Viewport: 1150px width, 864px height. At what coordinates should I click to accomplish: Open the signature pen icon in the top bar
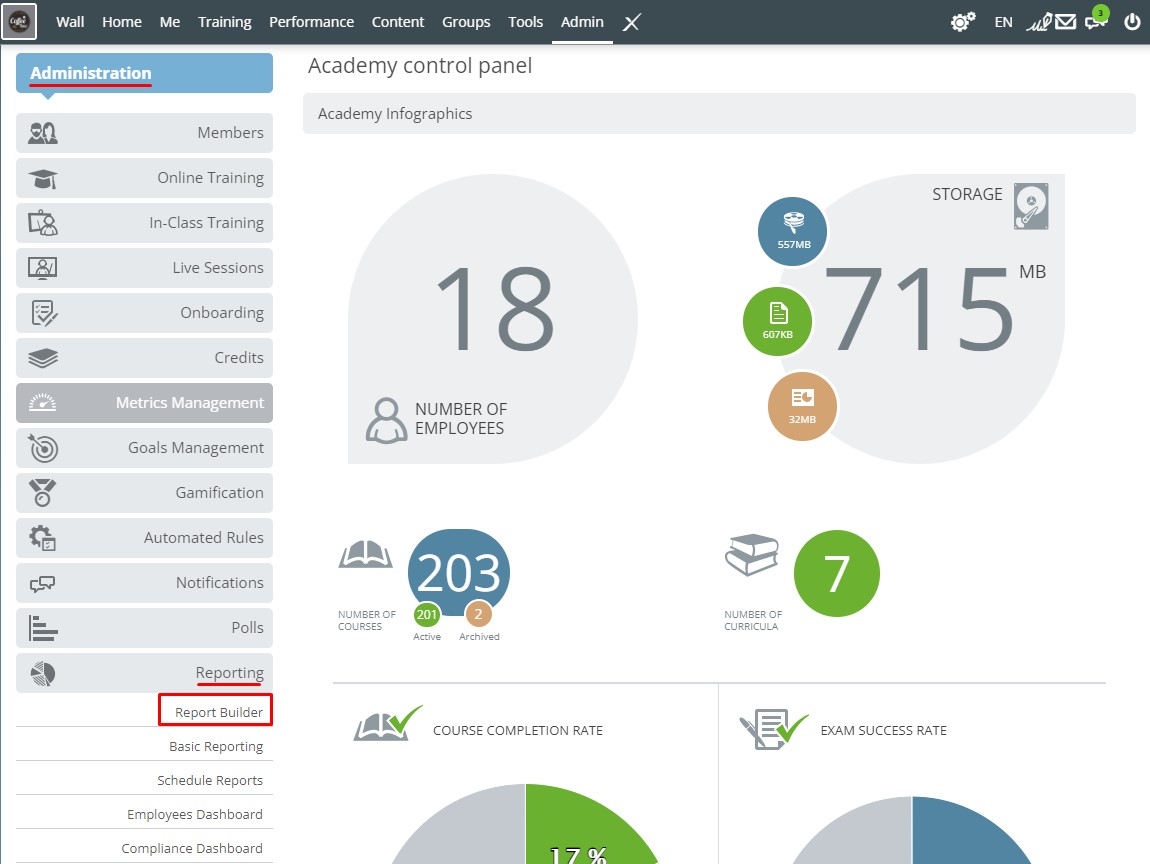[x=1039, y=22]
